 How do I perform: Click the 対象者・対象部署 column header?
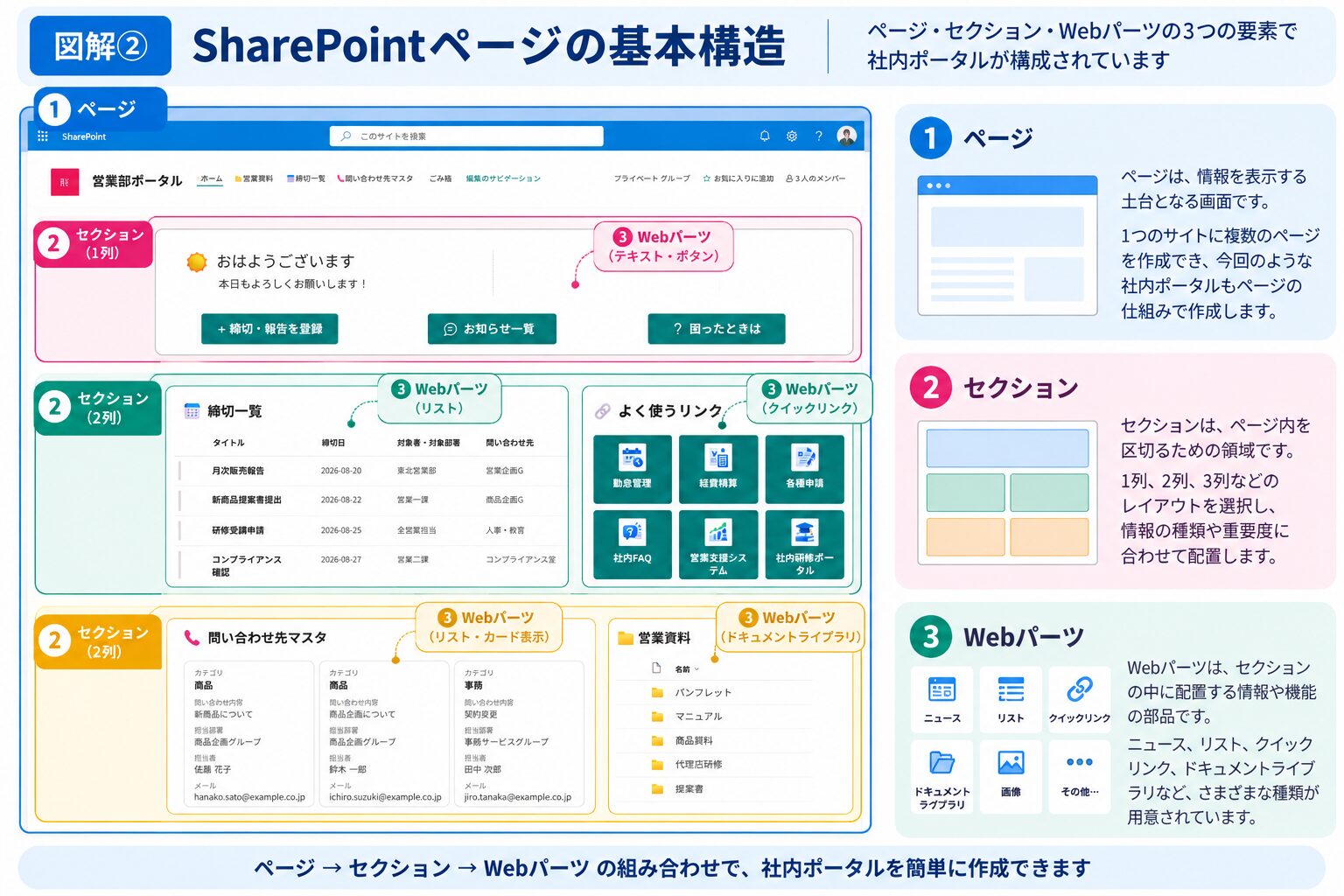coord(429,443)
